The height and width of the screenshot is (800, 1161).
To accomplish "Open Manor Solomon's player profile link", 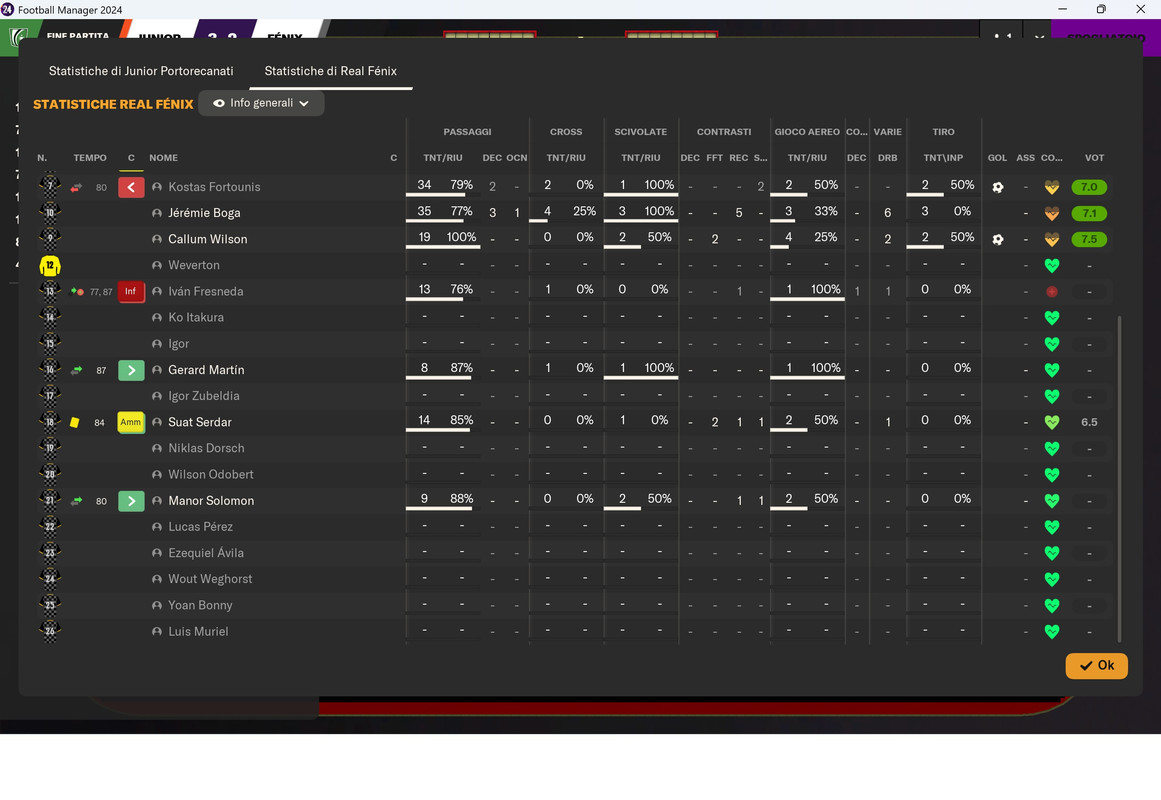I will pyautogui.click(x=211, y=501).
